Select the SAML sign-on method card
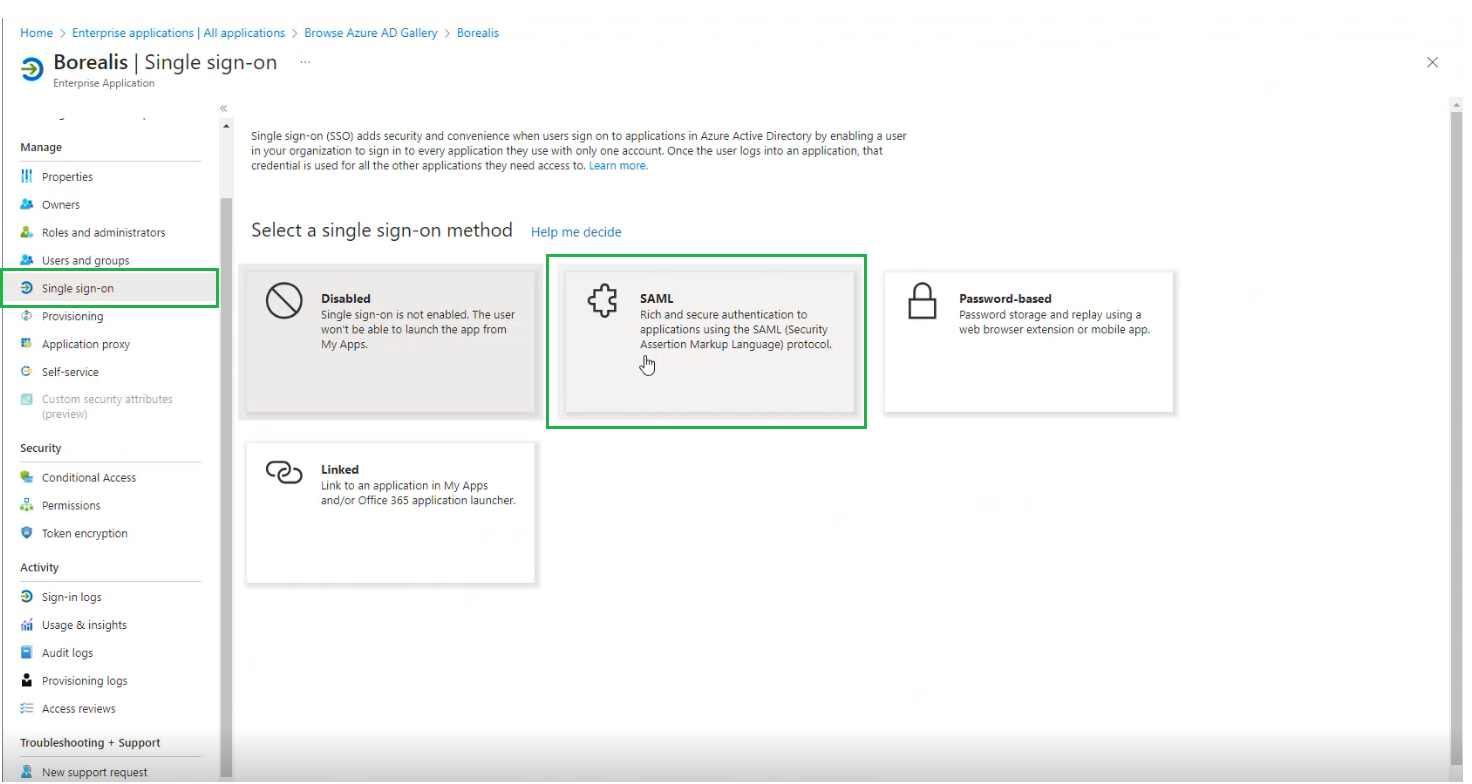 pyautogui.click(x=710, y=341)
